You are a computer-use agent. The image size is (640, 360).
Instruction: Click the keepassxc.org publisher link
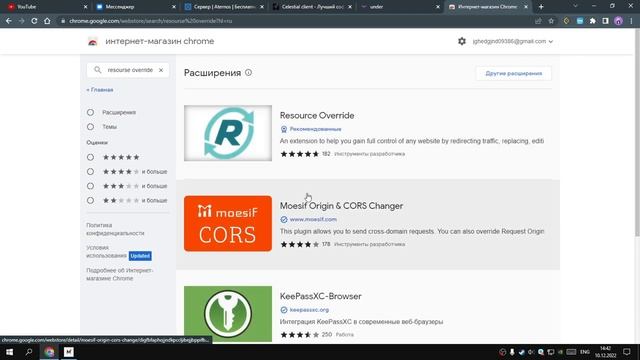tap(309, 310)
